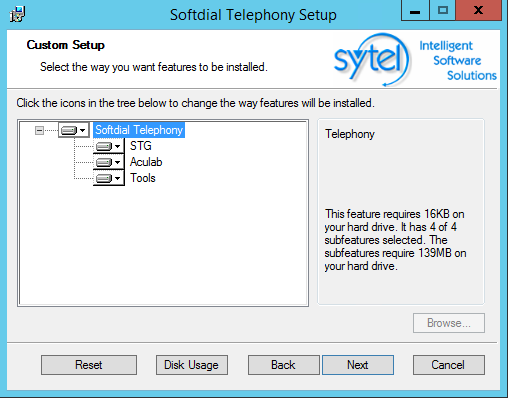Collapse the Softdial Telephony tree node
Viewport: 508px width, 398px height.
click(39, 130)
